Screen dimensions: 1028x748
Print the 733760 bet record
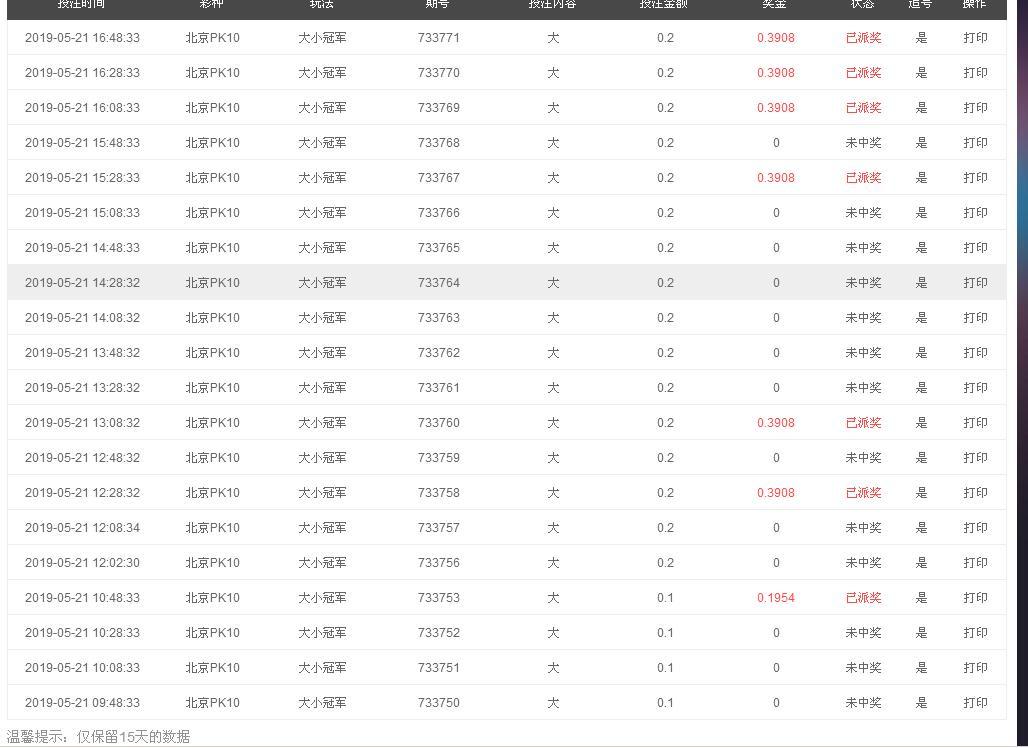tap(975, 423)
